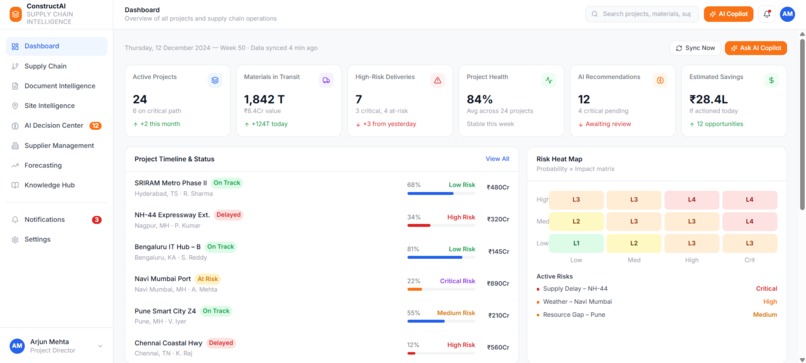Click the Knowledge Hub book icon

15,185
